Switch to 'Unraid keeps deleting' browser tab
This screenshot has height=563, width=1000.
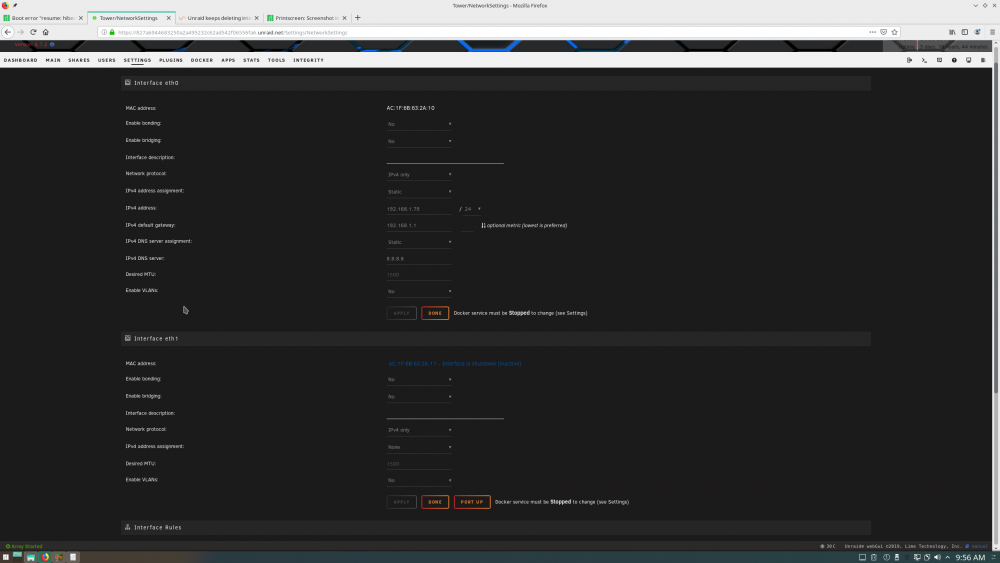[x=218, y=18]
